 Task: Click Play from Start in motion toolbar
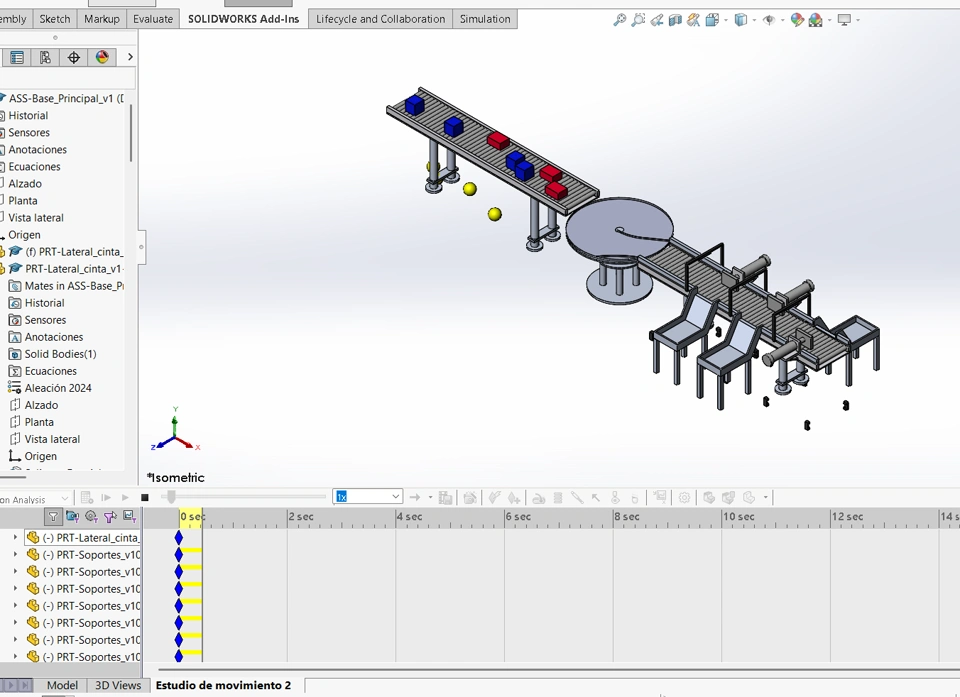(106, 498)
